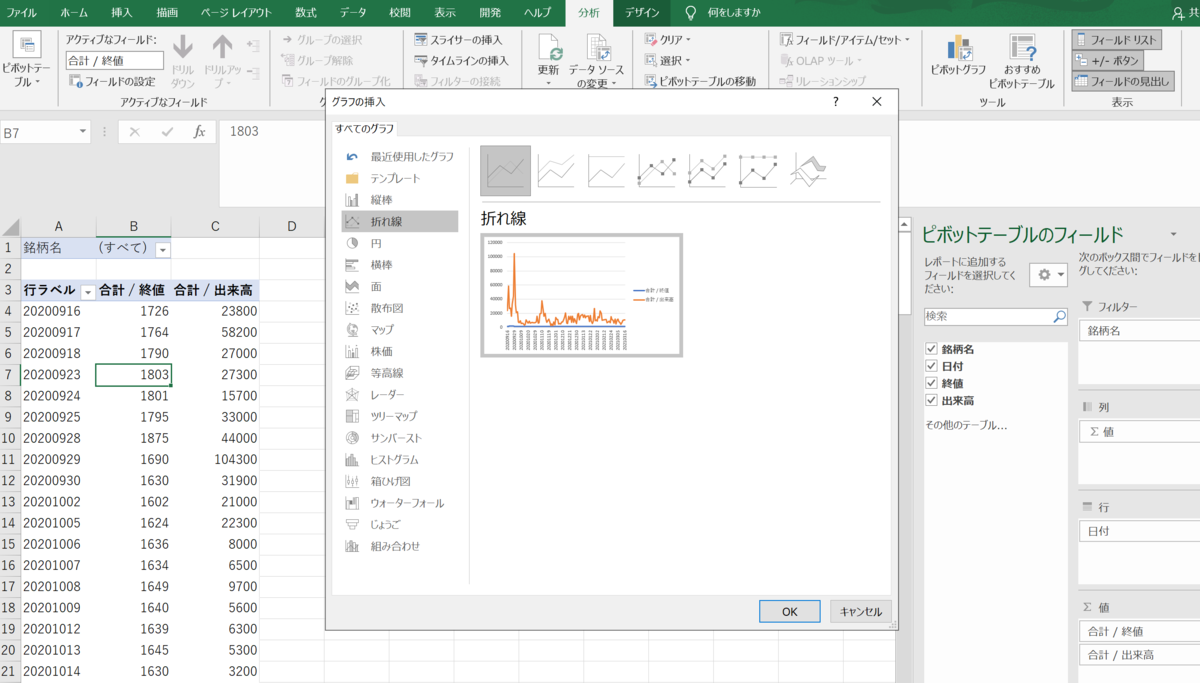
Task: Click フィールドの設定 button
Action: (113, 81)
